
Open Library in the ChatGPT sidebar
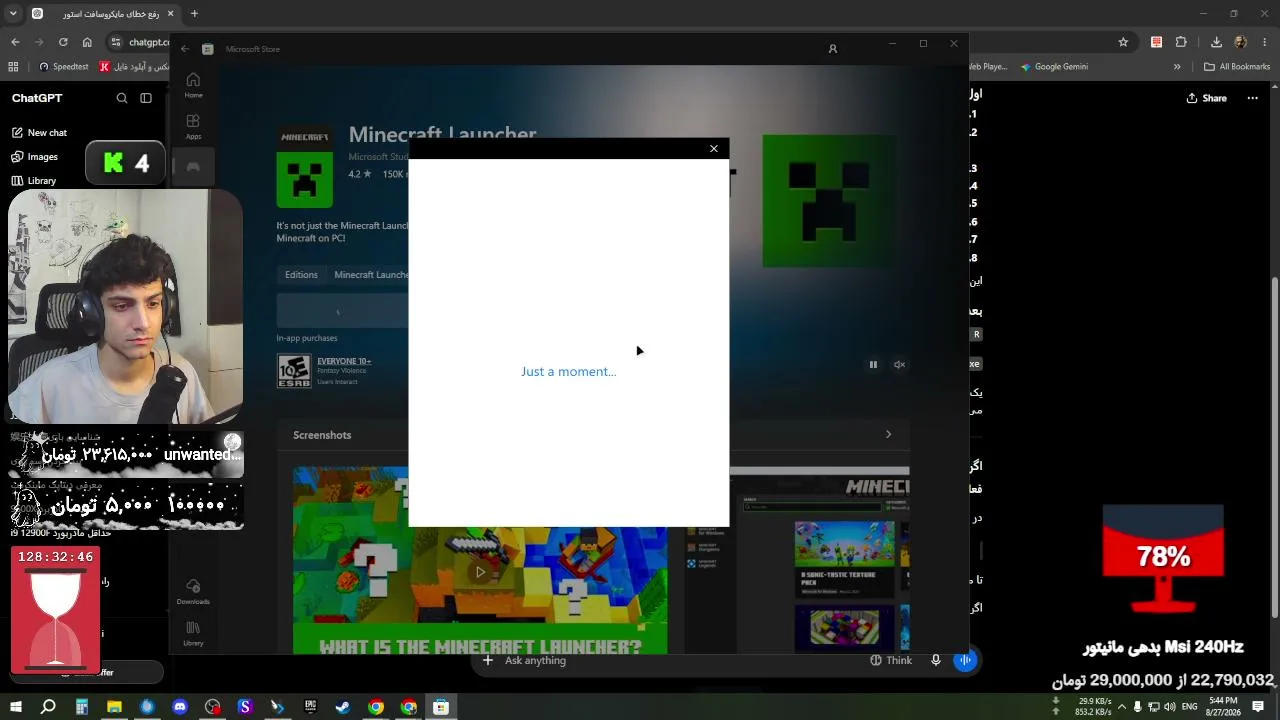pos(34,181)
